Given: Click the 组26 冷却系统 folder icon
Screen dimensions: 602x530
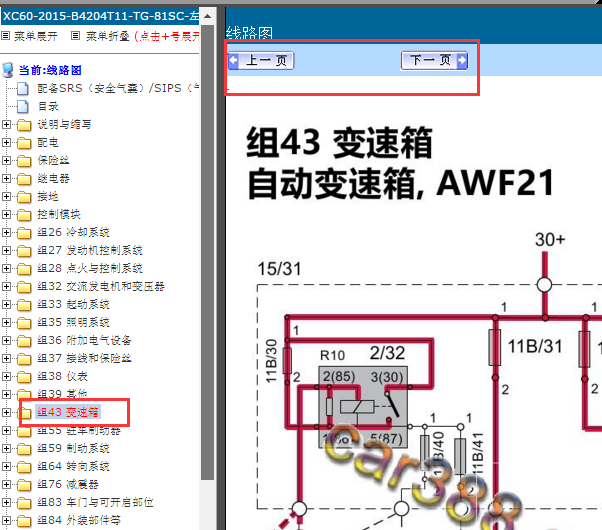Looking at the screenshot, I should point(24,233).
